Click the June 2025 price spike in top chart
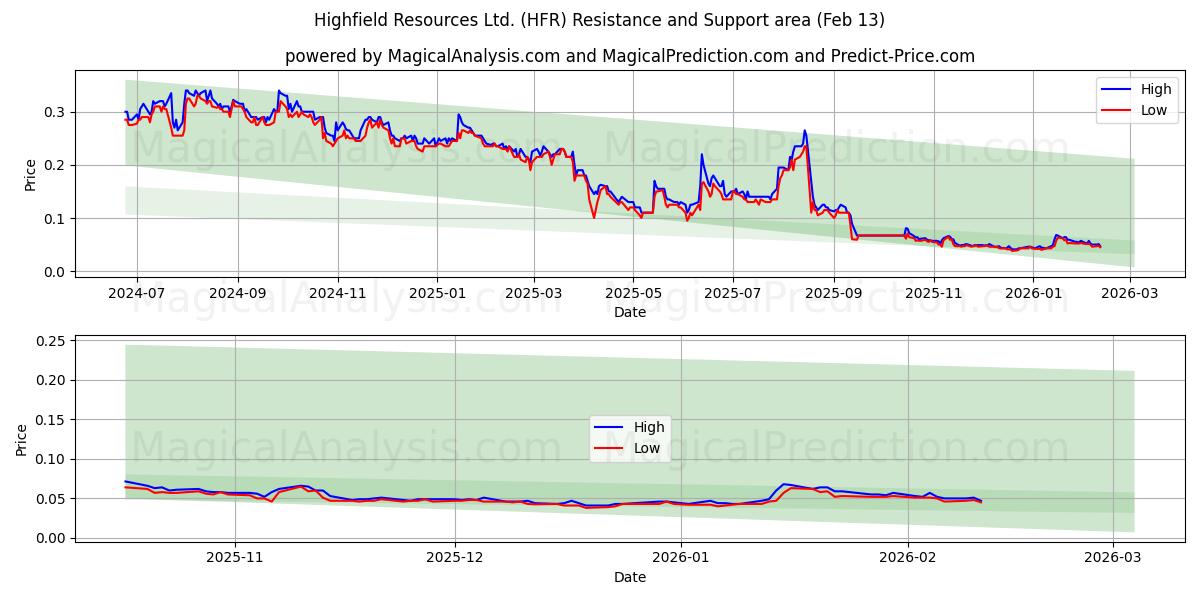The image size is (1200, 600). pos(702,155)
